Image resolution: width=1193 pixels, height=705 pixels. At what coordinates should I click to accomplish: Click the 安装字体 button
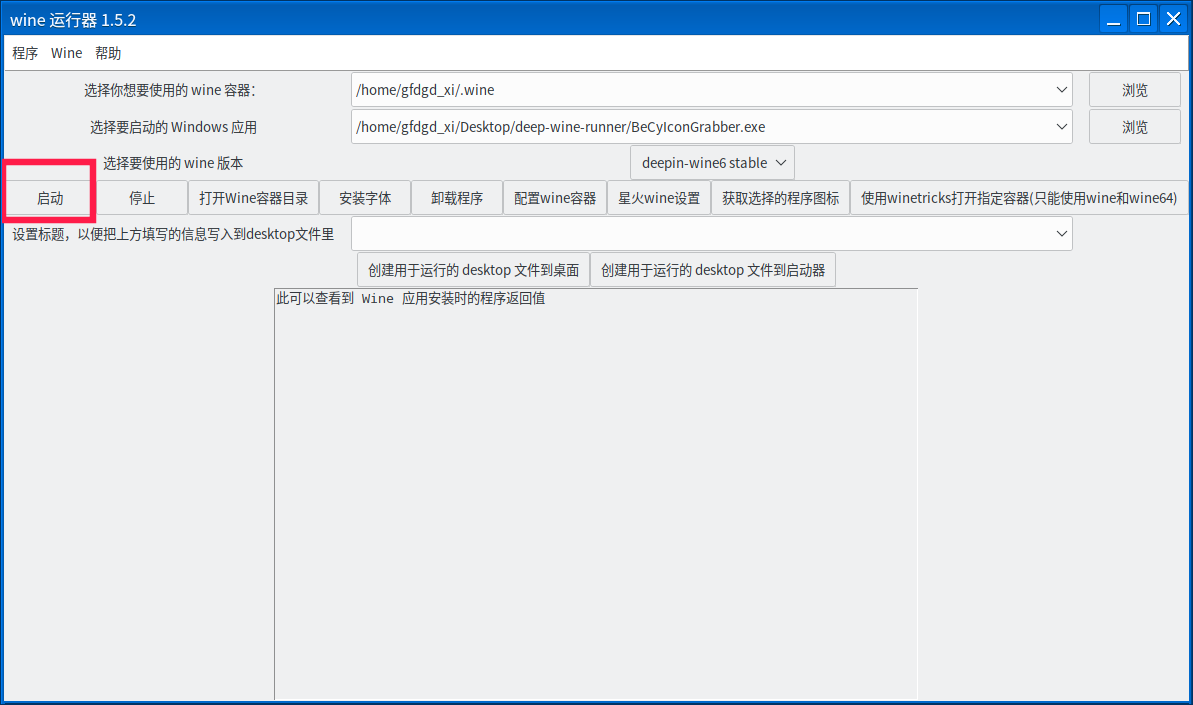tap(365, 198)
